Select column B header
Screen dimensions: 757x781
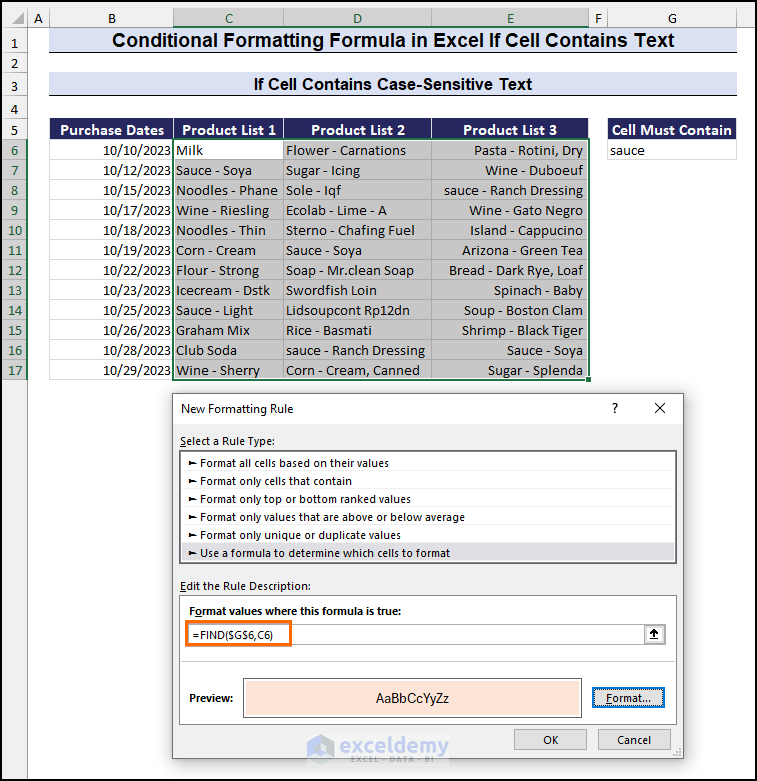coord(112,19)
